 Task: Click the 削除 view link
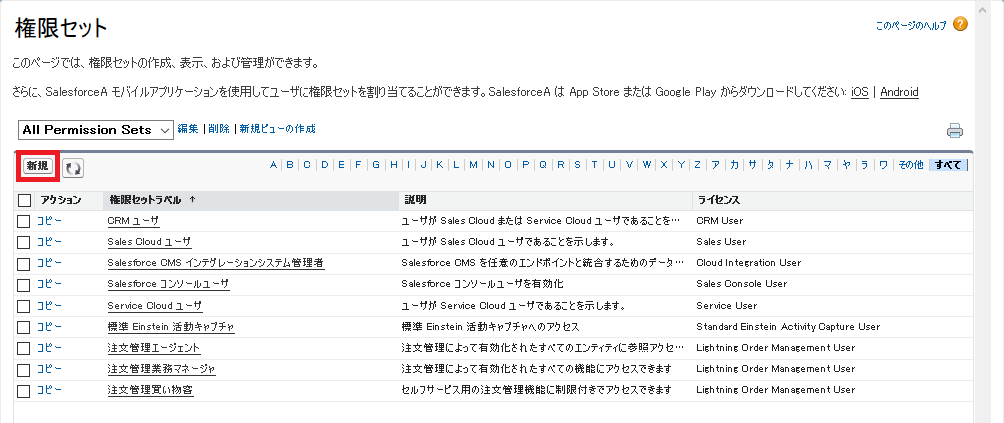(219, 129)
